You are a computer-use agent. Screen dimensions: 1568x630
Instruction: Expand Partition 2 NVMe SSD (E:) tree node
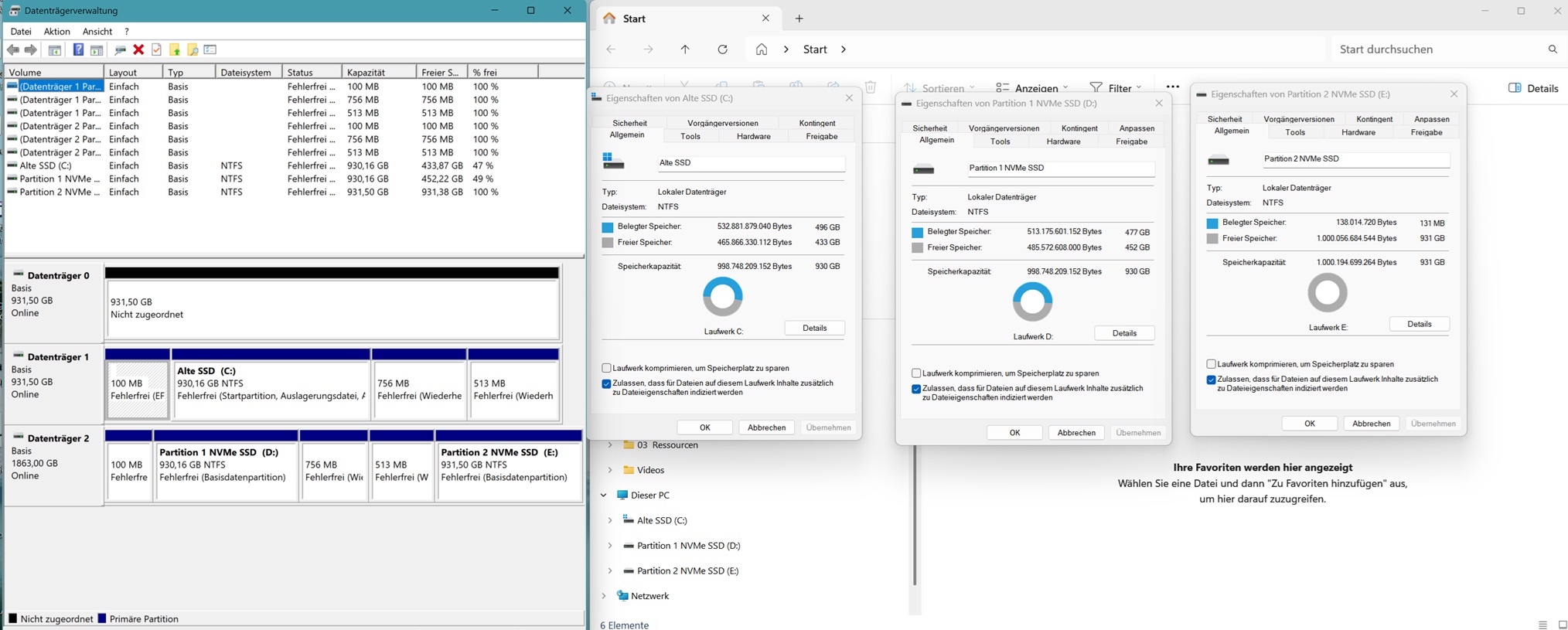[x=610, y=570]
